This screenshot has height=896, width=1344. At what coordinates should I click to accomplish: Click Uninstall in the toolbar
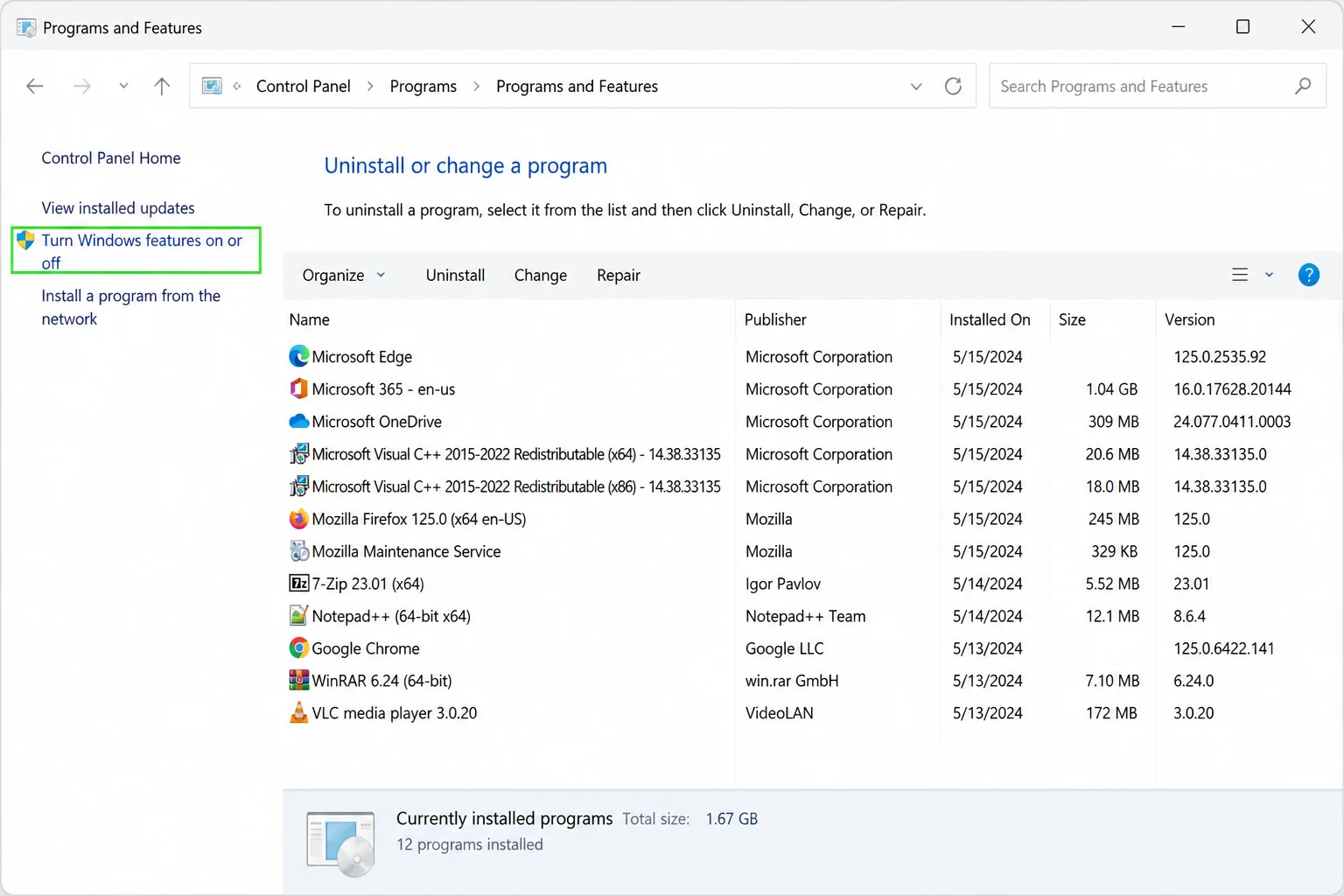(455, 275)
